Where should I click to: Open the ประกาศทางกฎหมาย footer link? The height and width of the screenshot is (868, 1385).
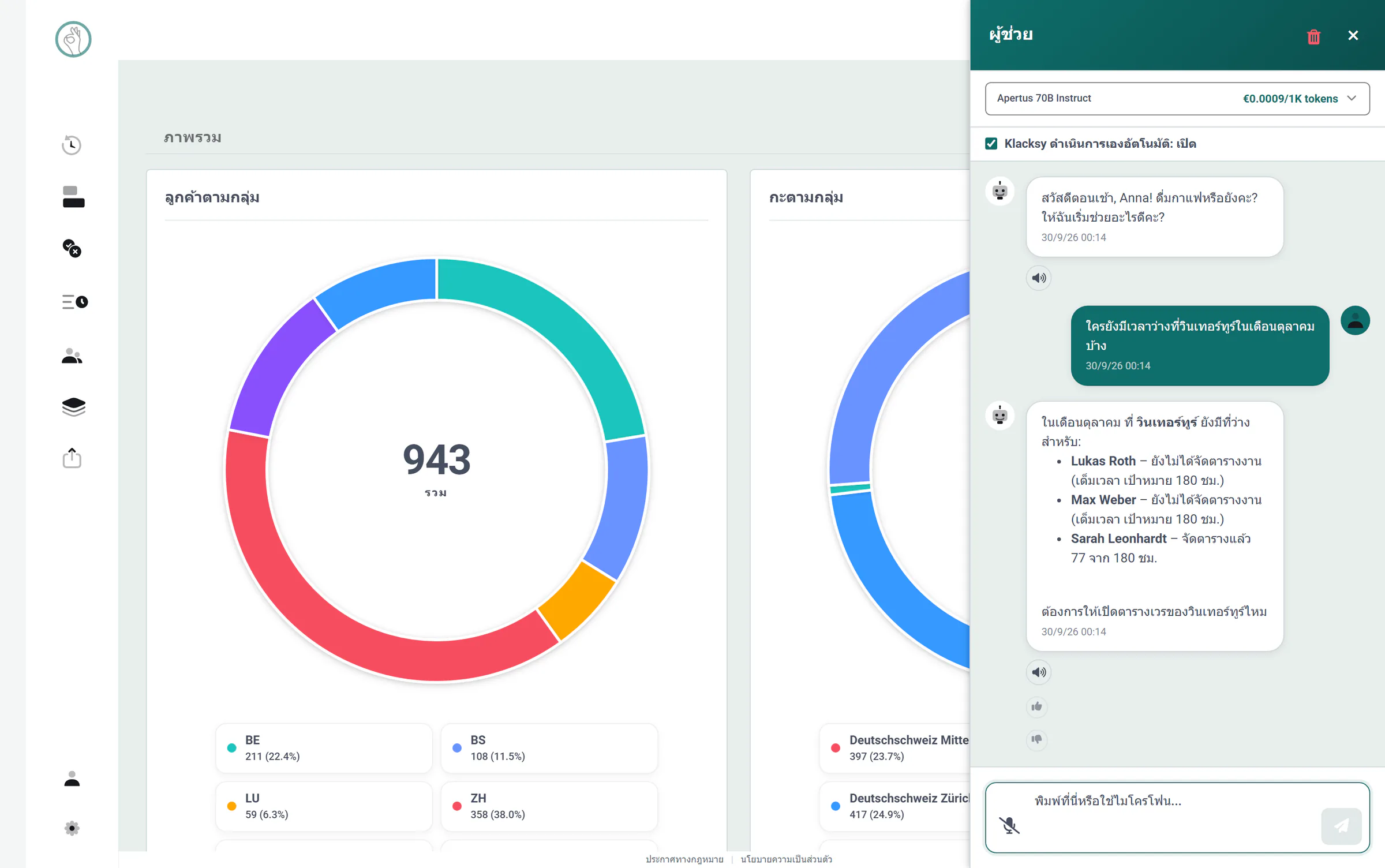[684, 859]
